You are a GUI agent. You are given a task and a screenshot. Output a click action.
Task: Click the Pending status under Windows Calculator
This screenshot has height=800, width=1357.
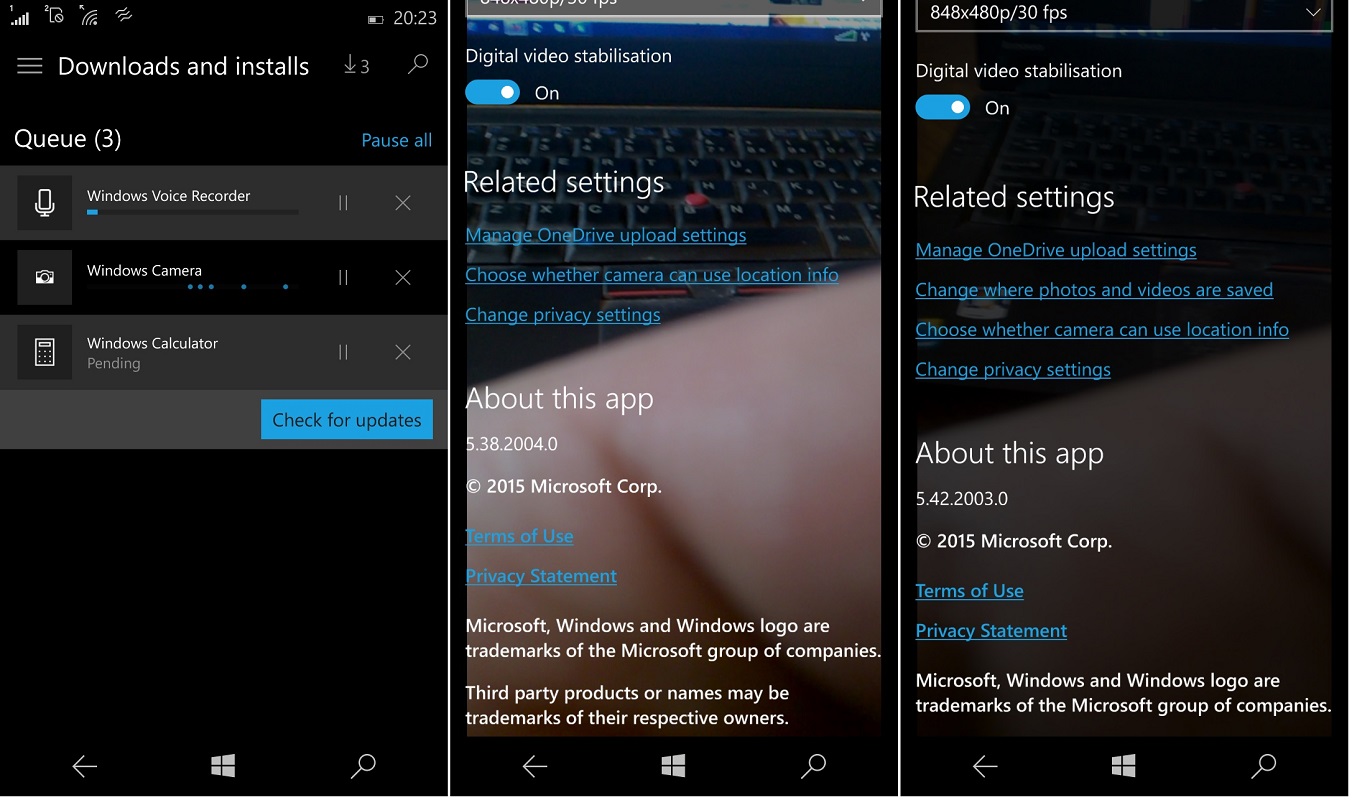(x=113, y=364)
